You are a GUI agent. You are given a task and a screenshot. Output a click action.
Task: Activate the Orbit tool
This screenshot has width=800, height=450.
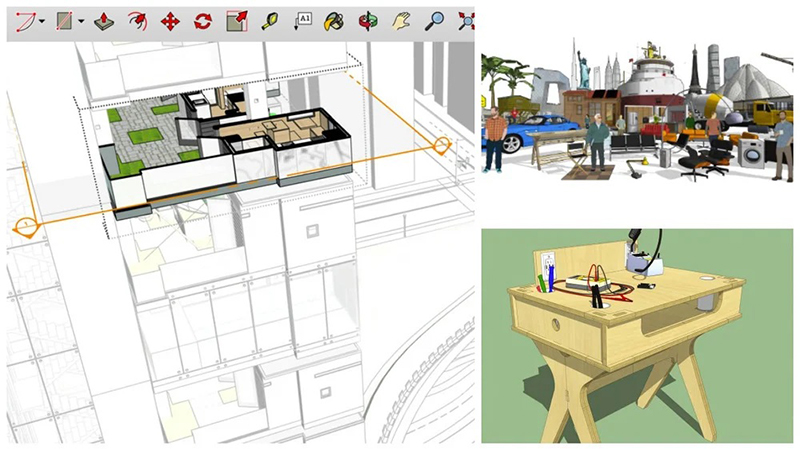click(368, 21)
